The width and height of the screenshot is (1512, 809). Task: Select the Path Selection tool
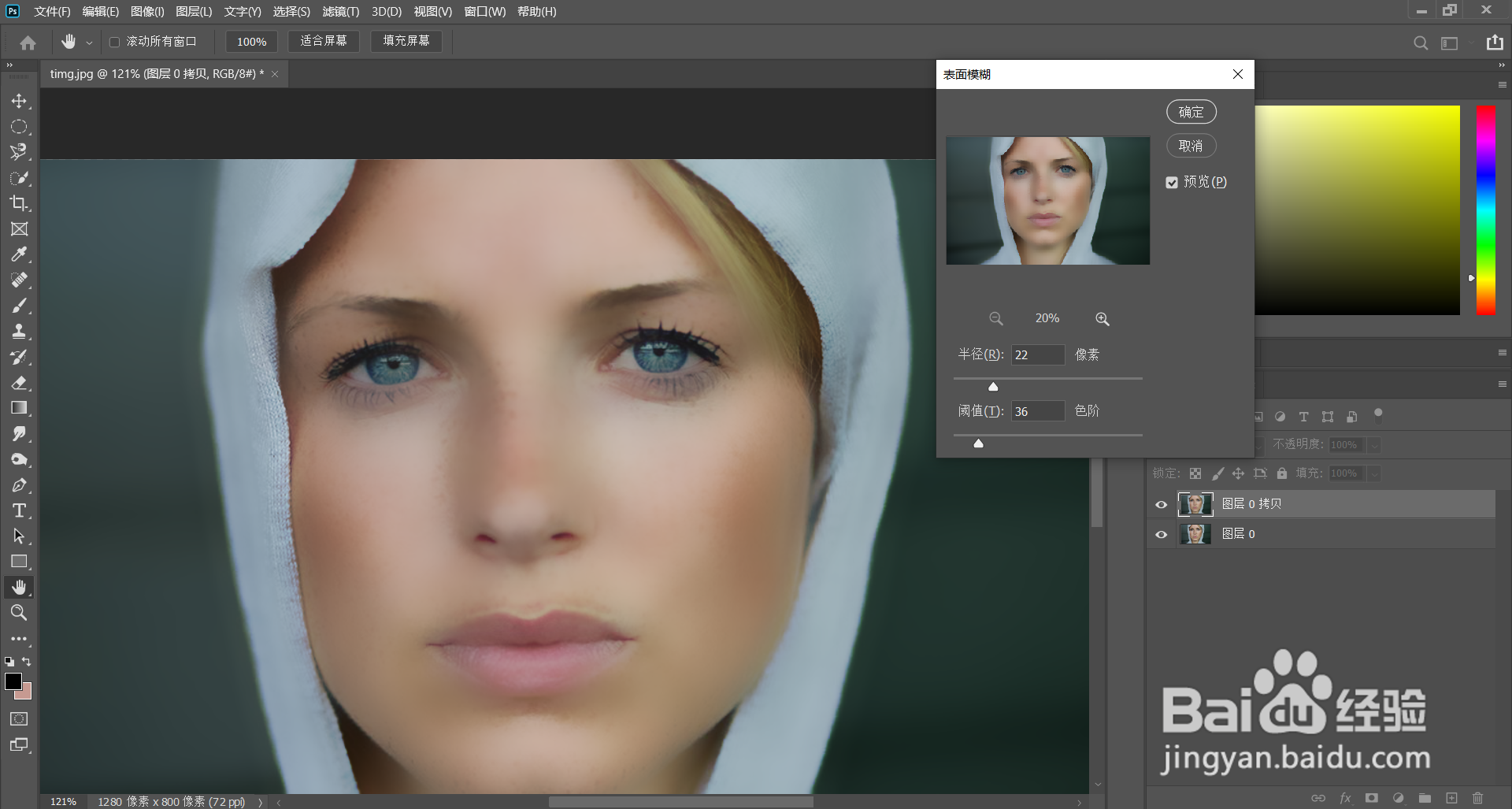pos(19,536)
